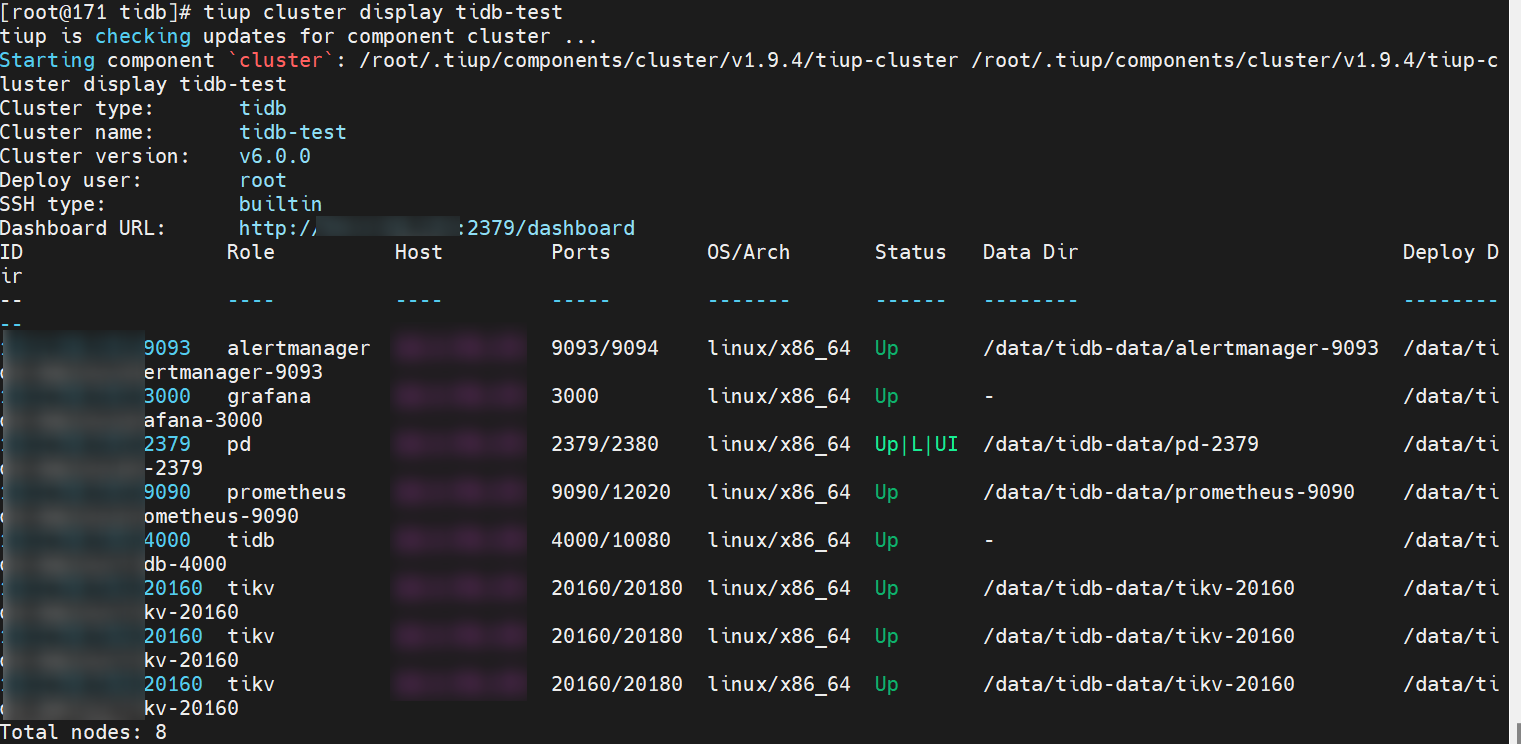
Task: Click the 'Role' column header
Action: (251, 252)
